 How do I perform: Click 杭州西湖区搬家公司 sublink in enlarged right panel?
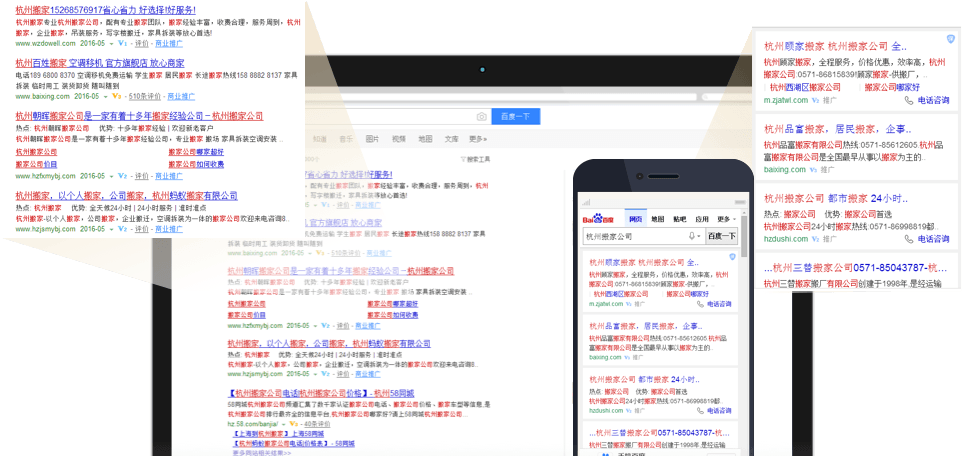(x=805, y=87)
